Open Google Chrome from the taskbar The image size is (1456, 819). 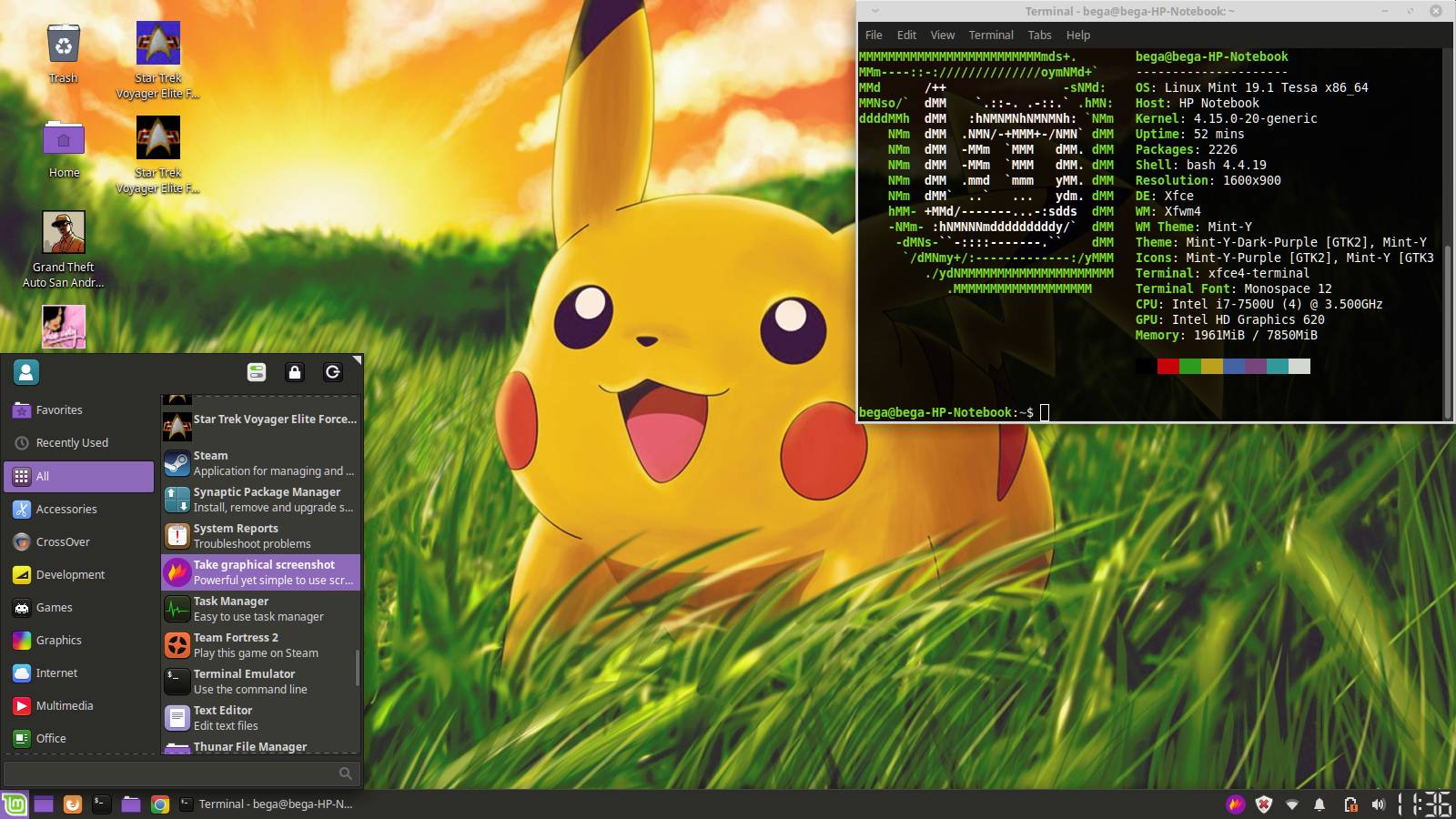(160, 804)
